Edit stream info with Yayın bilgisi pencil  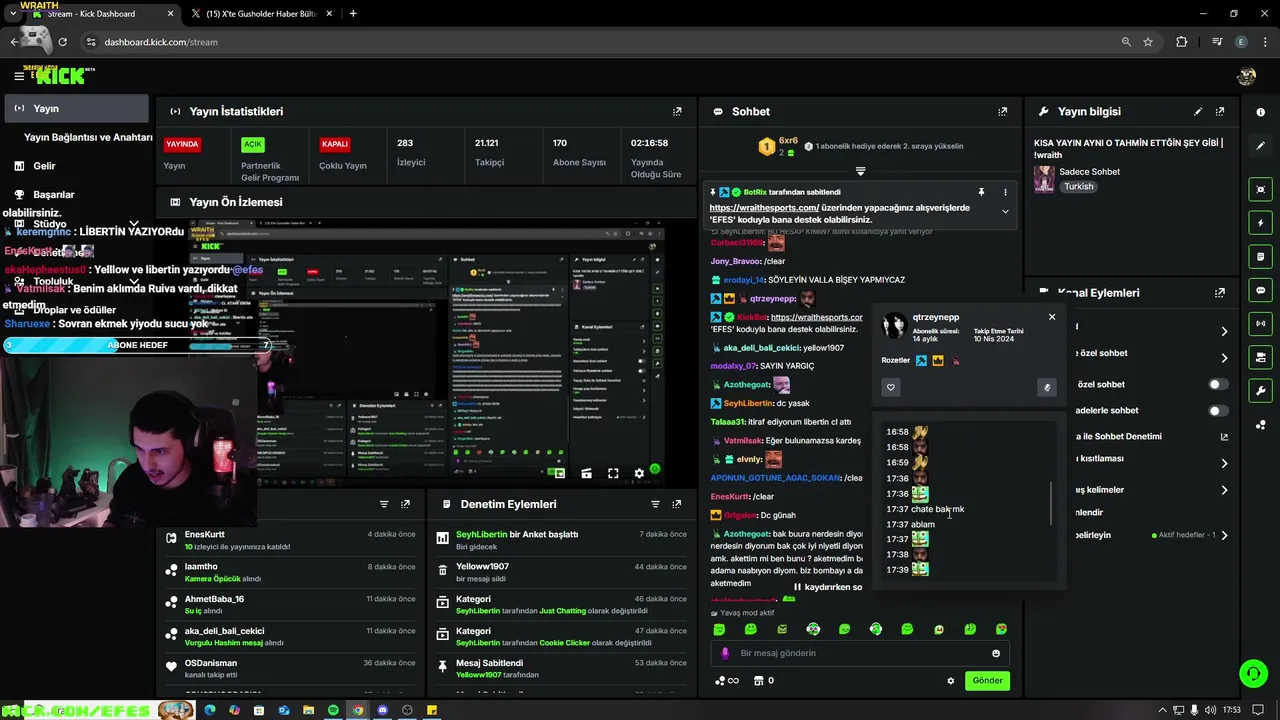click(x=1198, y=112)
